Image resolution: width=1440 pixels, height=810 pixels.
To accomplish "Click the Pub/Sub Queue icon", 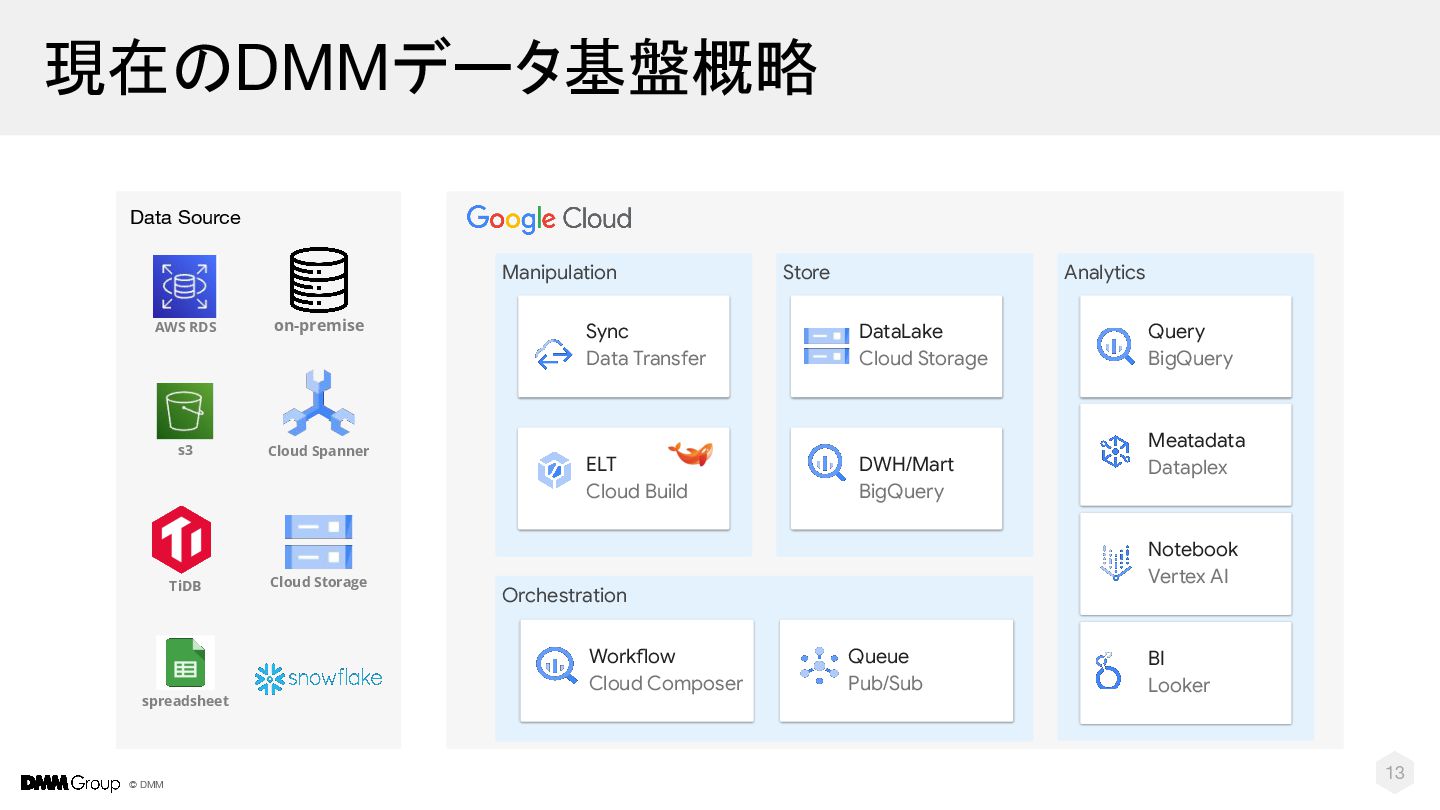I will click(x=819, y=666).
